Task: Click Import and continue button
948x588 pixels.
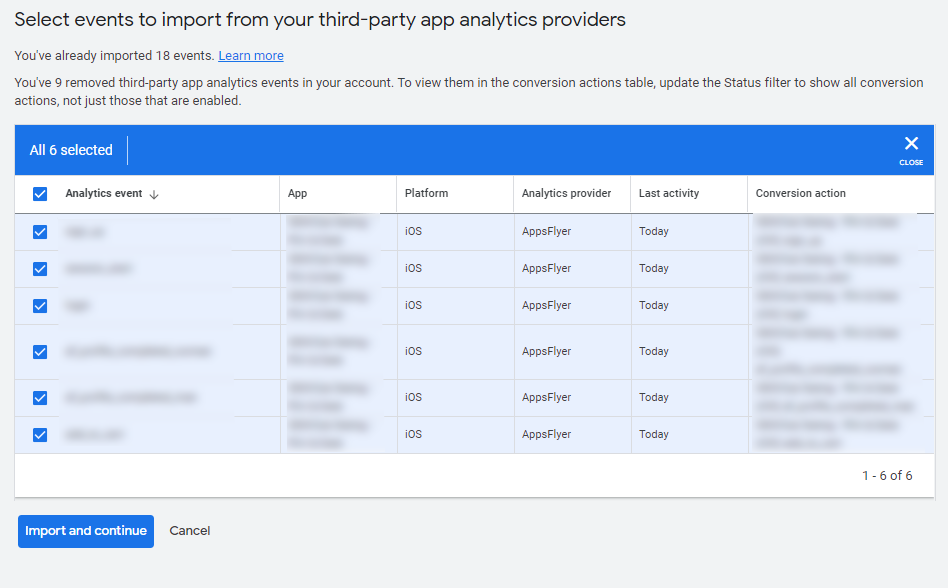Action: click(x=86, y=531)
